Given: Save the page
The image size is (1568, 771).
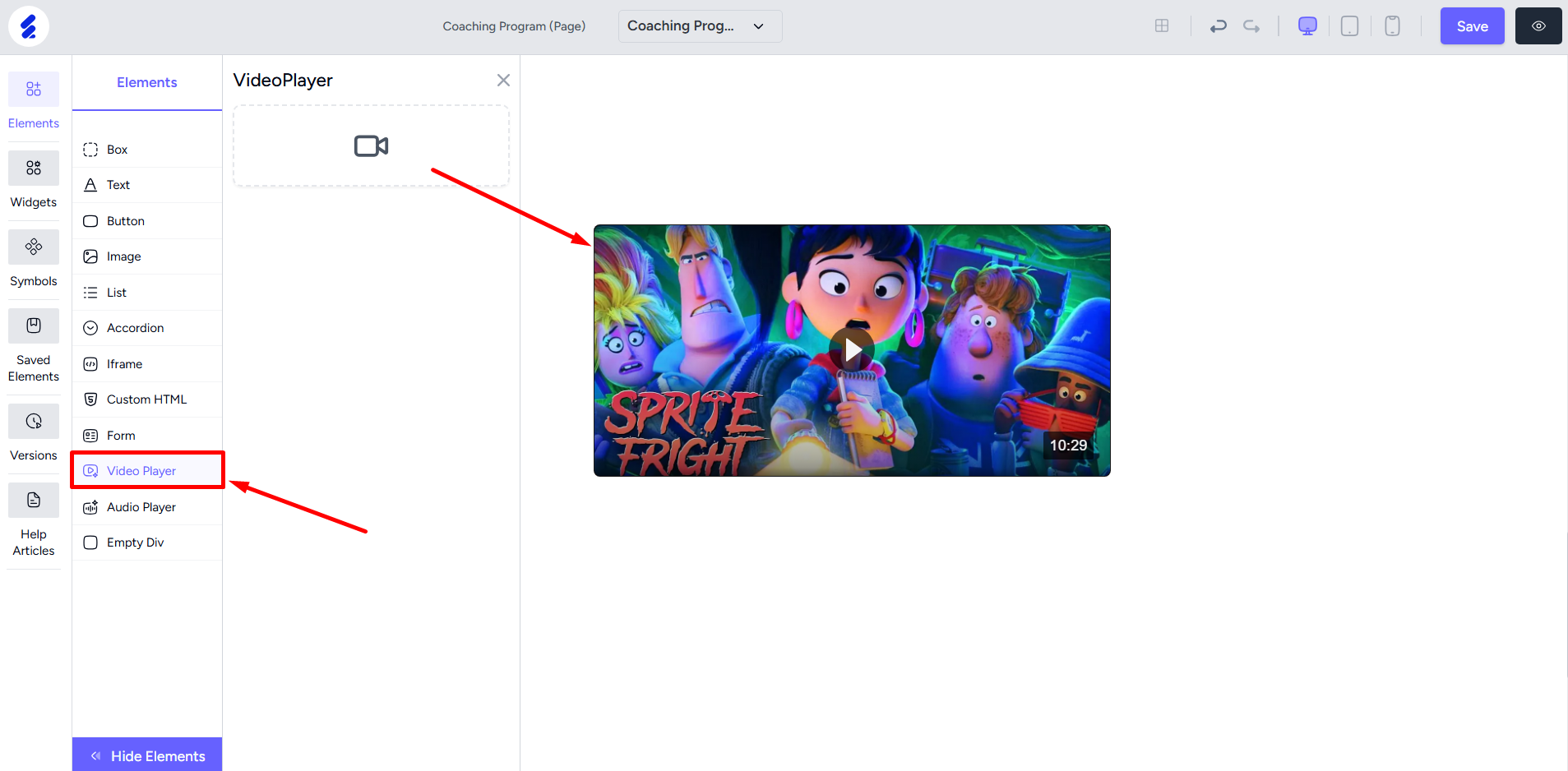Looking at the screenshot, I should click(x=1472, y=26).
